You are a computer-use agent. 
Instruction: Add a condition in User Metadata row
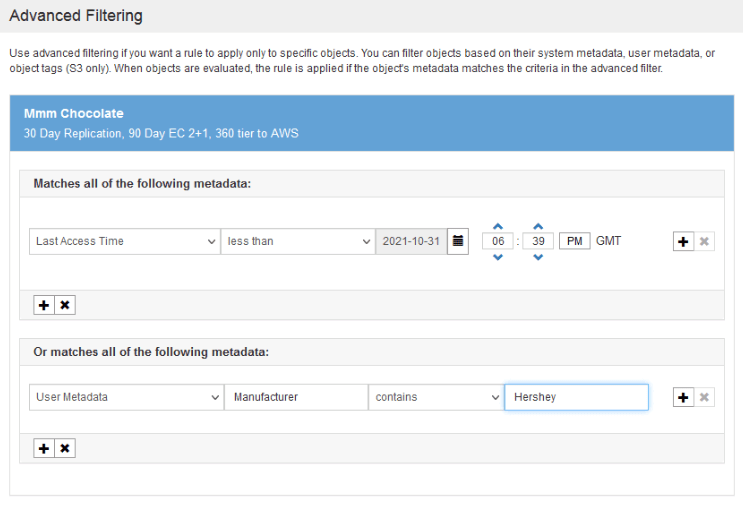pos(683,398)
